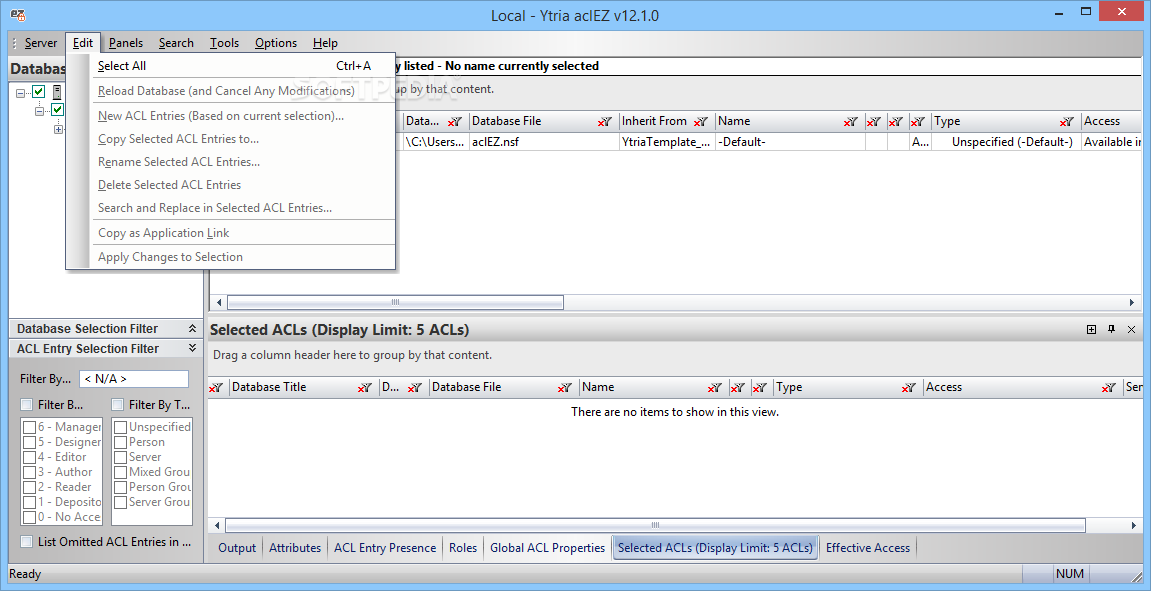Click the server icon in database tree
This screenshot has width=1151, height=591.
point(57,93)
